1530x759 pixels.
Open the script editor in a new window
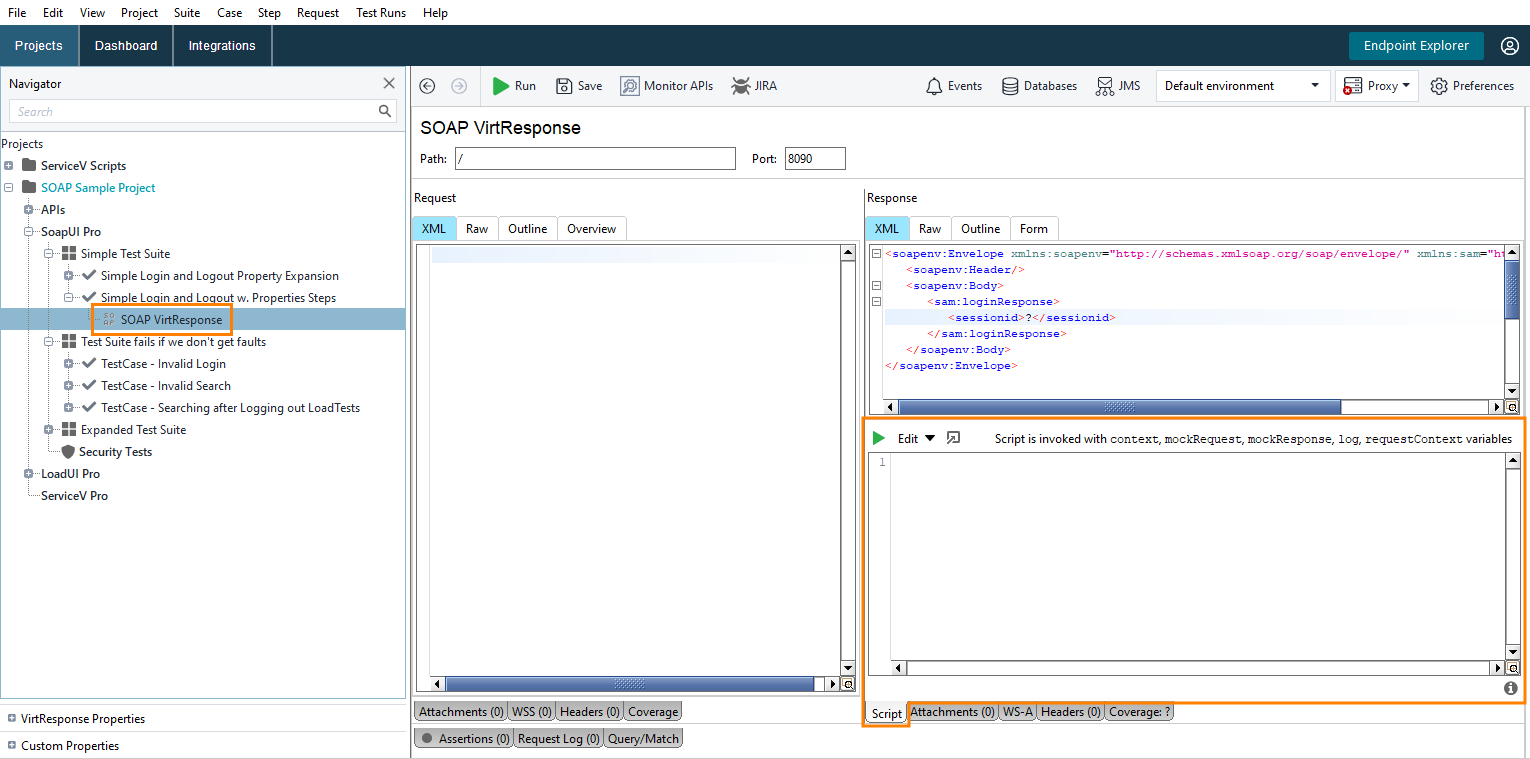[953, 438]
